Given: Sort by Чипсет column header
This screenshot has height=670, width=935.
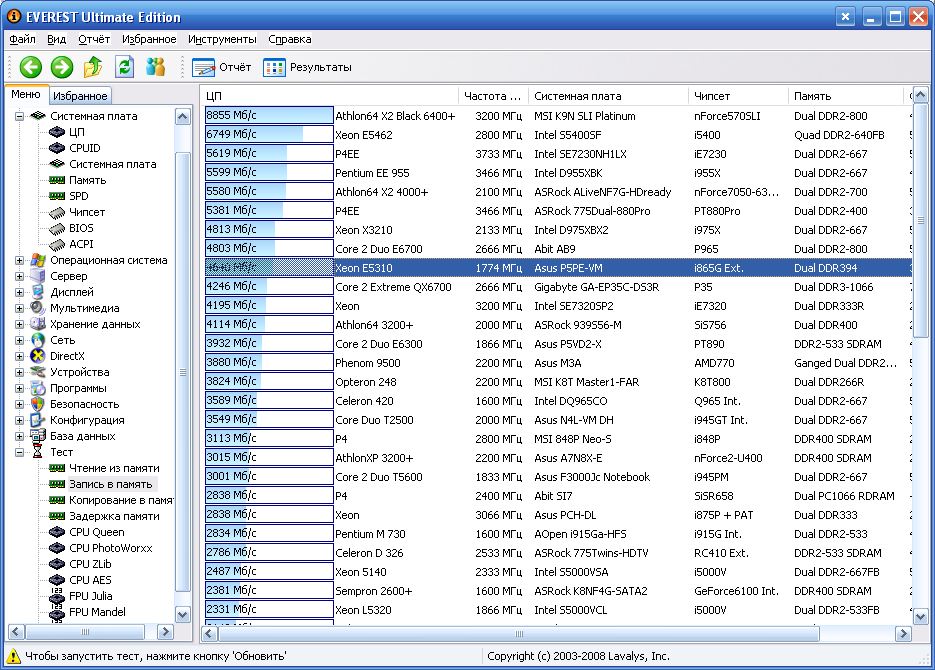Looking at the screenshot, I should point(739,96).
